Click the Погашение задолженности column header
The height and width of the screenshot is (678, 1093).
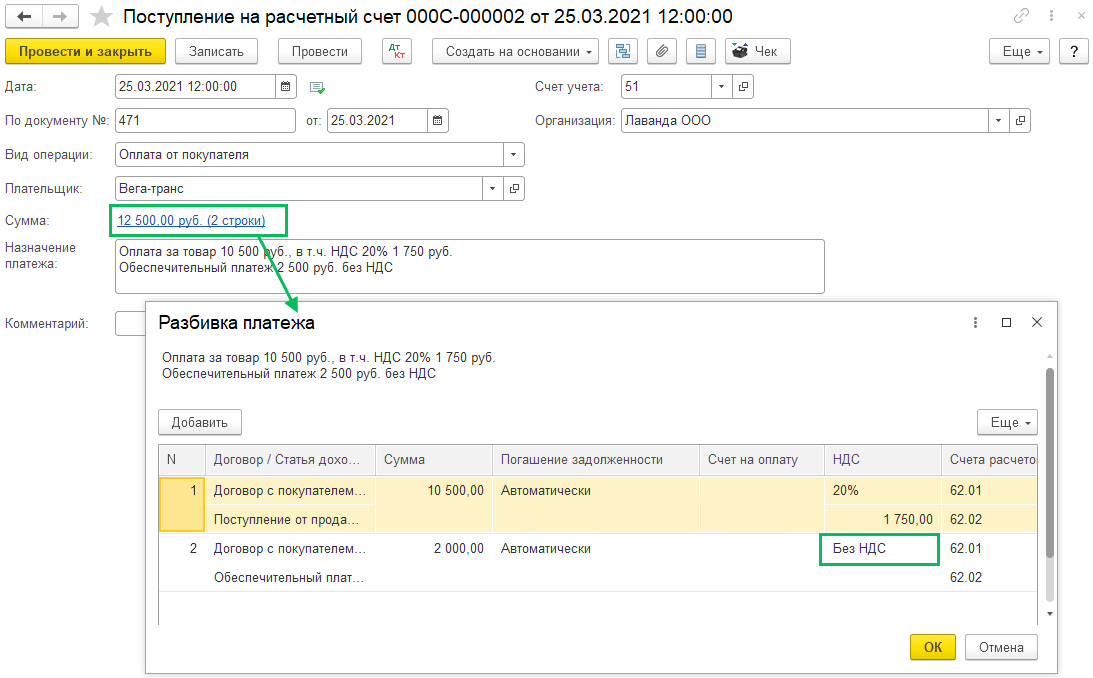tap(596, 460)
